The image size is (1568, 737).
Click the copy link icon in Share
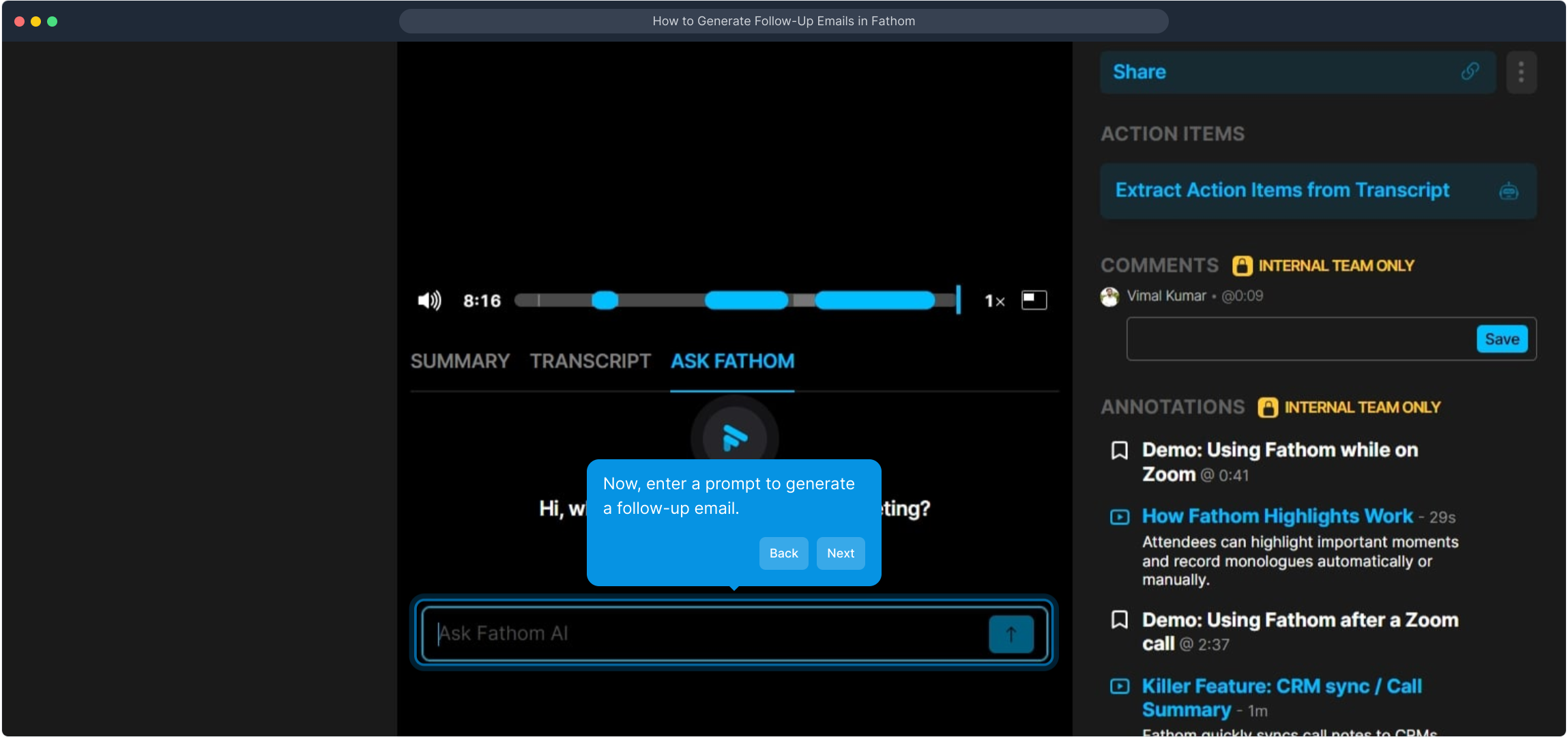[x=1470, y=71]
